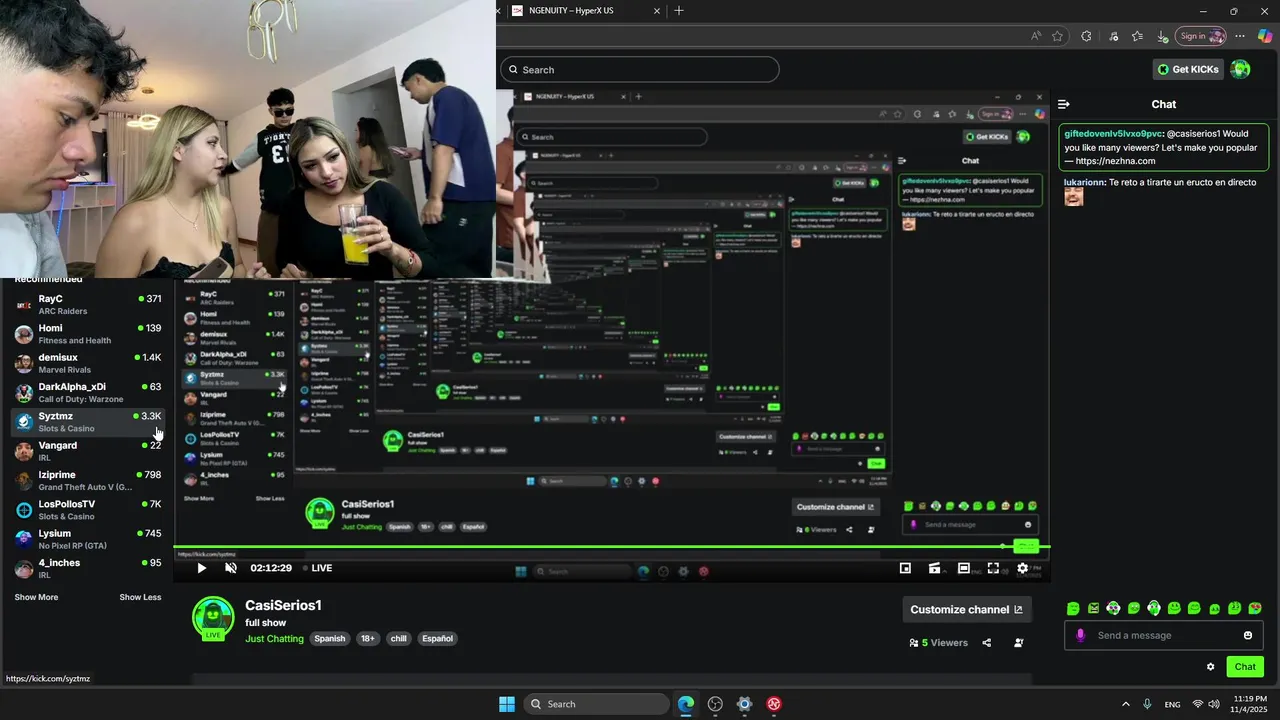Click the Windows taskbar Search box

pos(597,704)
